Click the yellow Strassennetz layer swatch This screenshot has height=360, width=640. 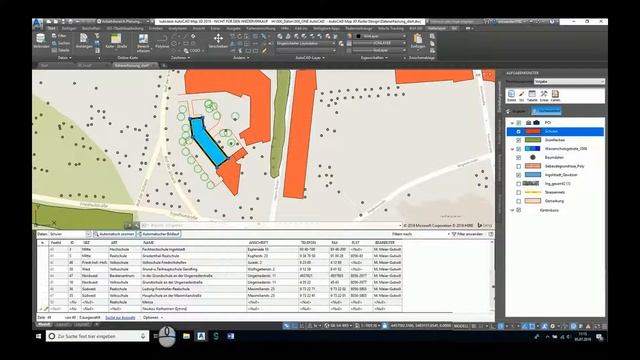533,192
